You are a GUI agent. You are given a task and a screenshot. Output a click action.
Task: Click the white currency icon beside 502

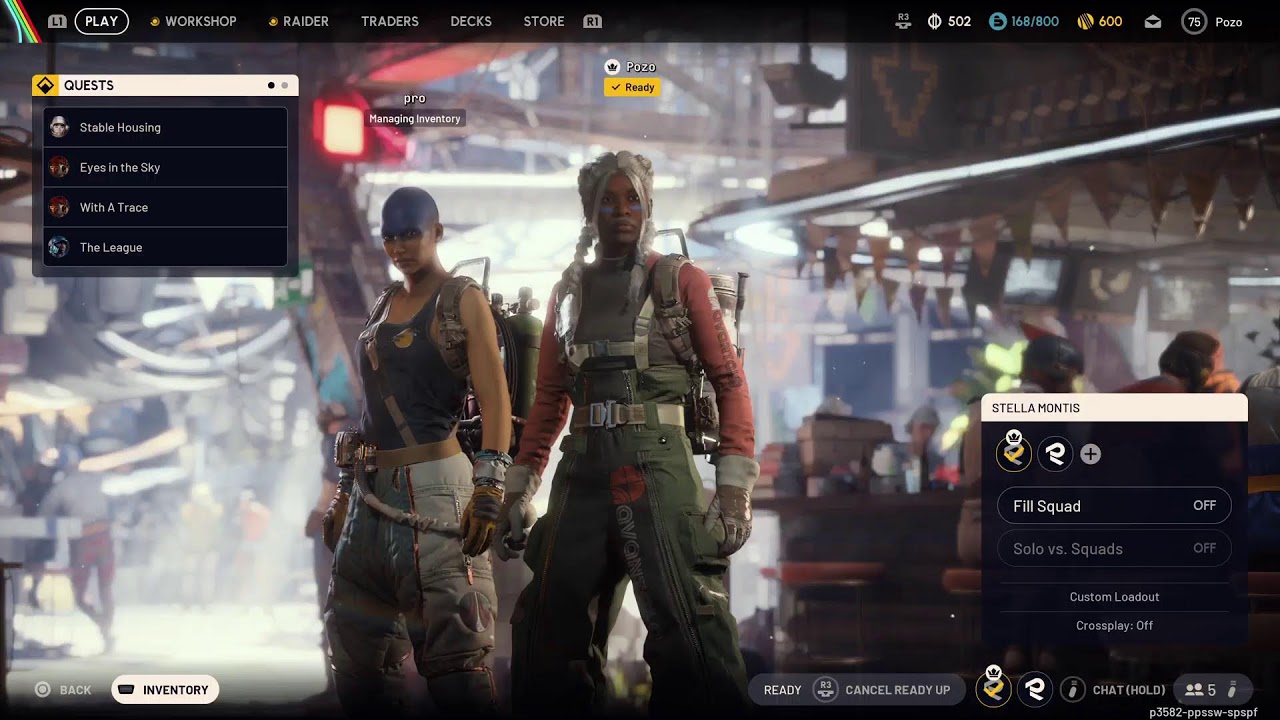(934, 21)
